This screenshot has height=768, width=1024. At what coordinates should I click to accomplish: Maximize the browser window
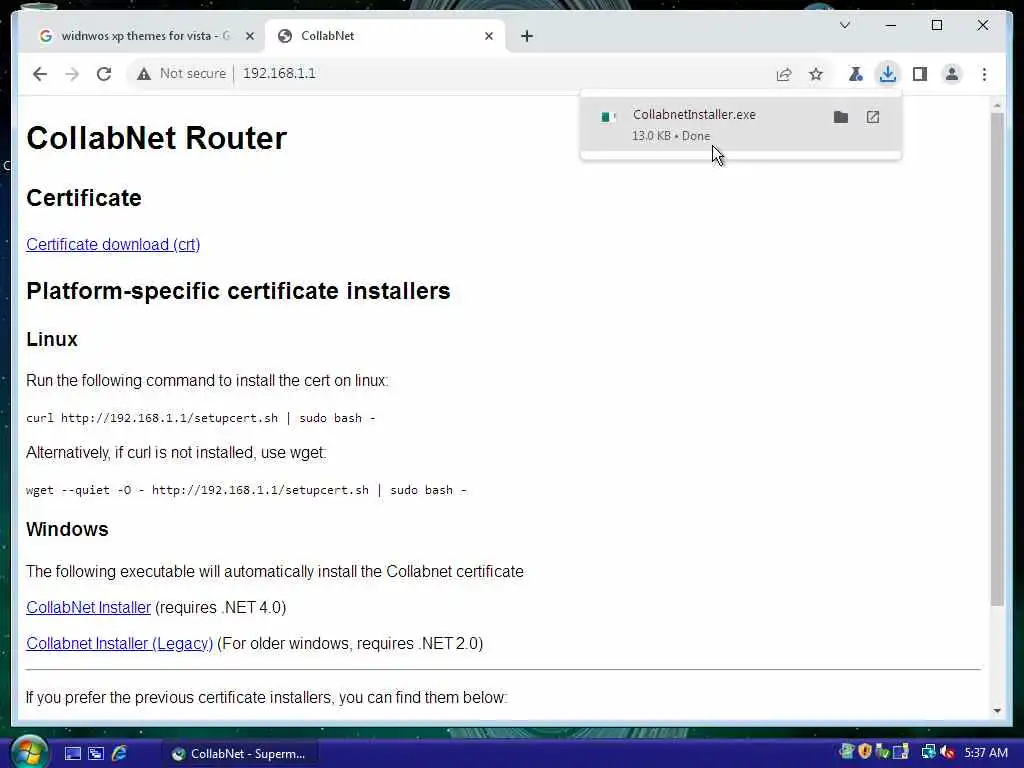936,25
